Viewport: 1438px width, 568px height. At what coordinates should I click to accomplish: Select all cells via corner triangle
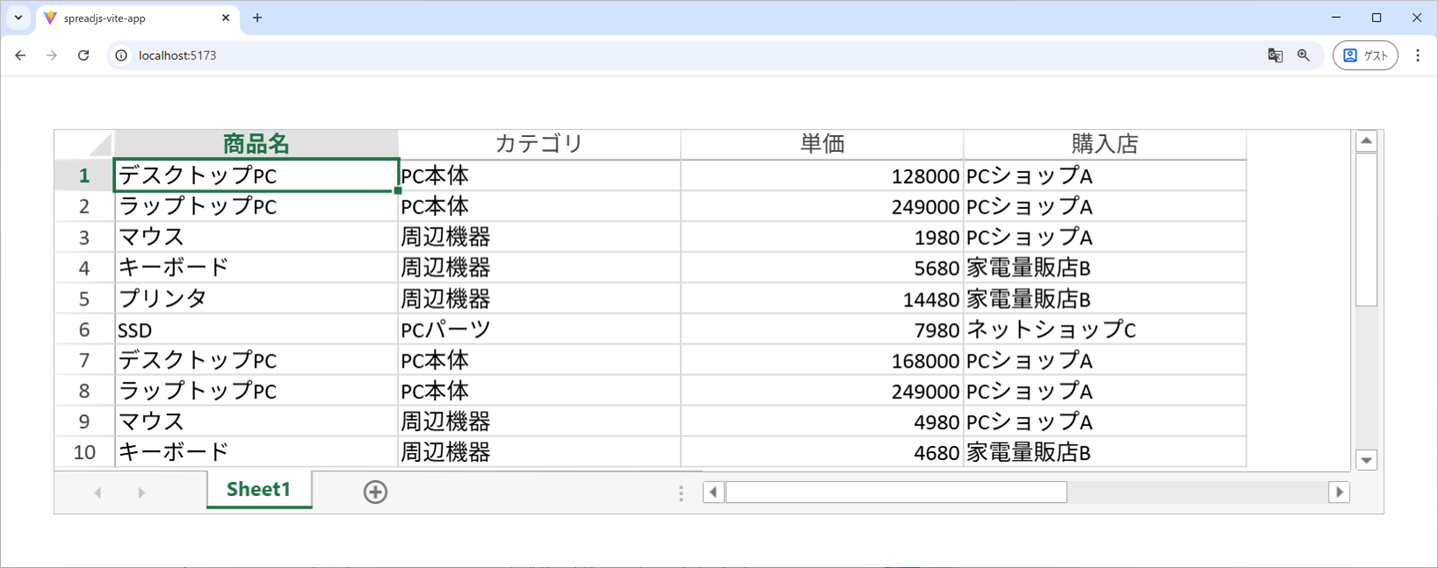pyautogui.click(x=84, y=144)
